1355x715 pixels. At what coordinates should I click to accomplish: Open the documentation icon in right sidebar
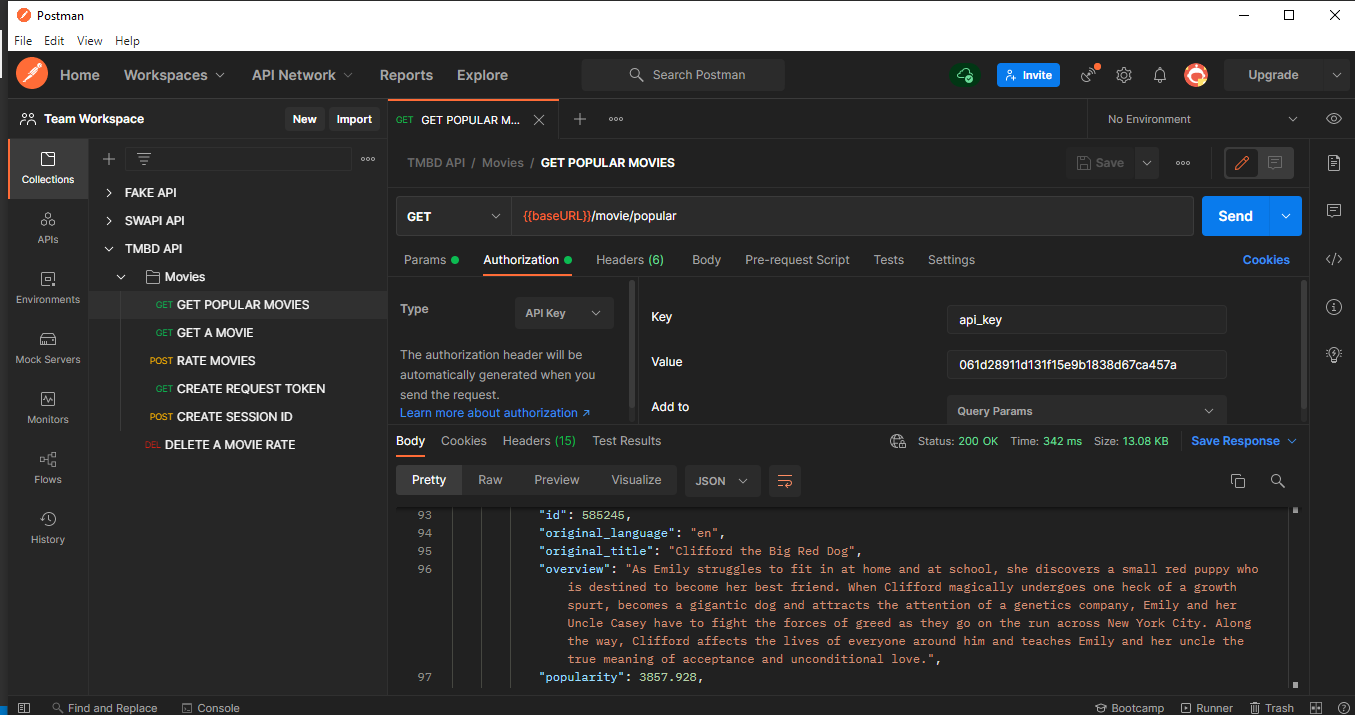(x=1334, y=163)
